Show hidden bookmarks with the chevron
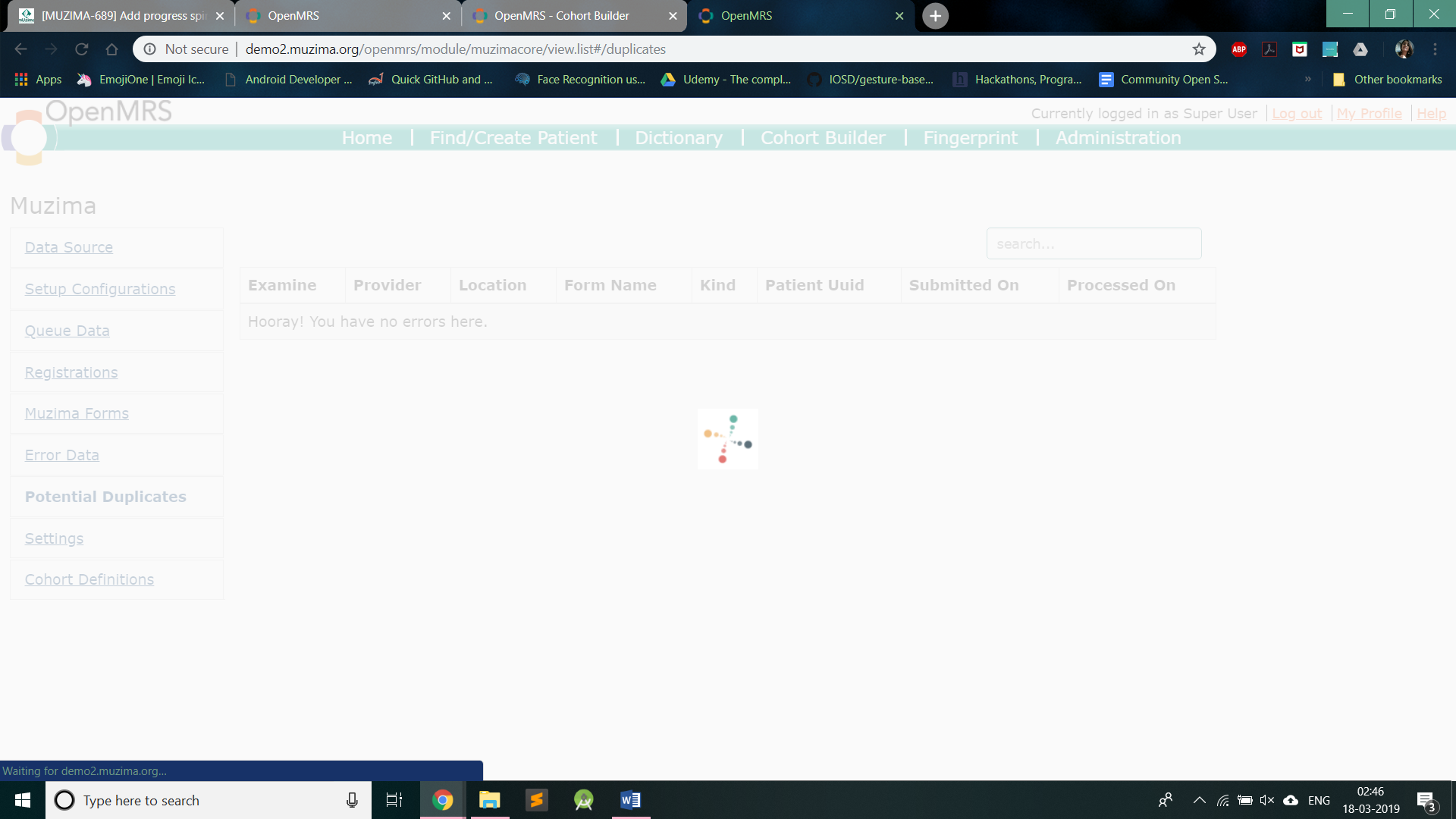1456x819 pixels. (x=1308, y=79)
